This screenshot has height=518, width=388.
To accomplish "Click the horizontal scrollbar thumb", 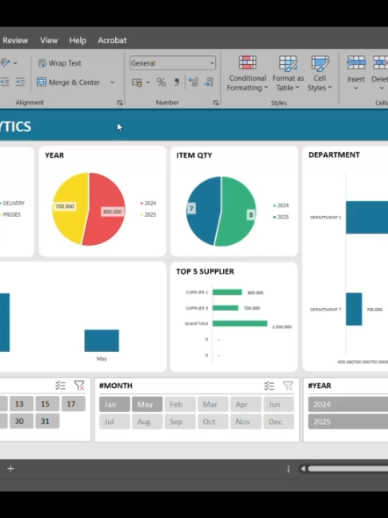I will 348,469.
